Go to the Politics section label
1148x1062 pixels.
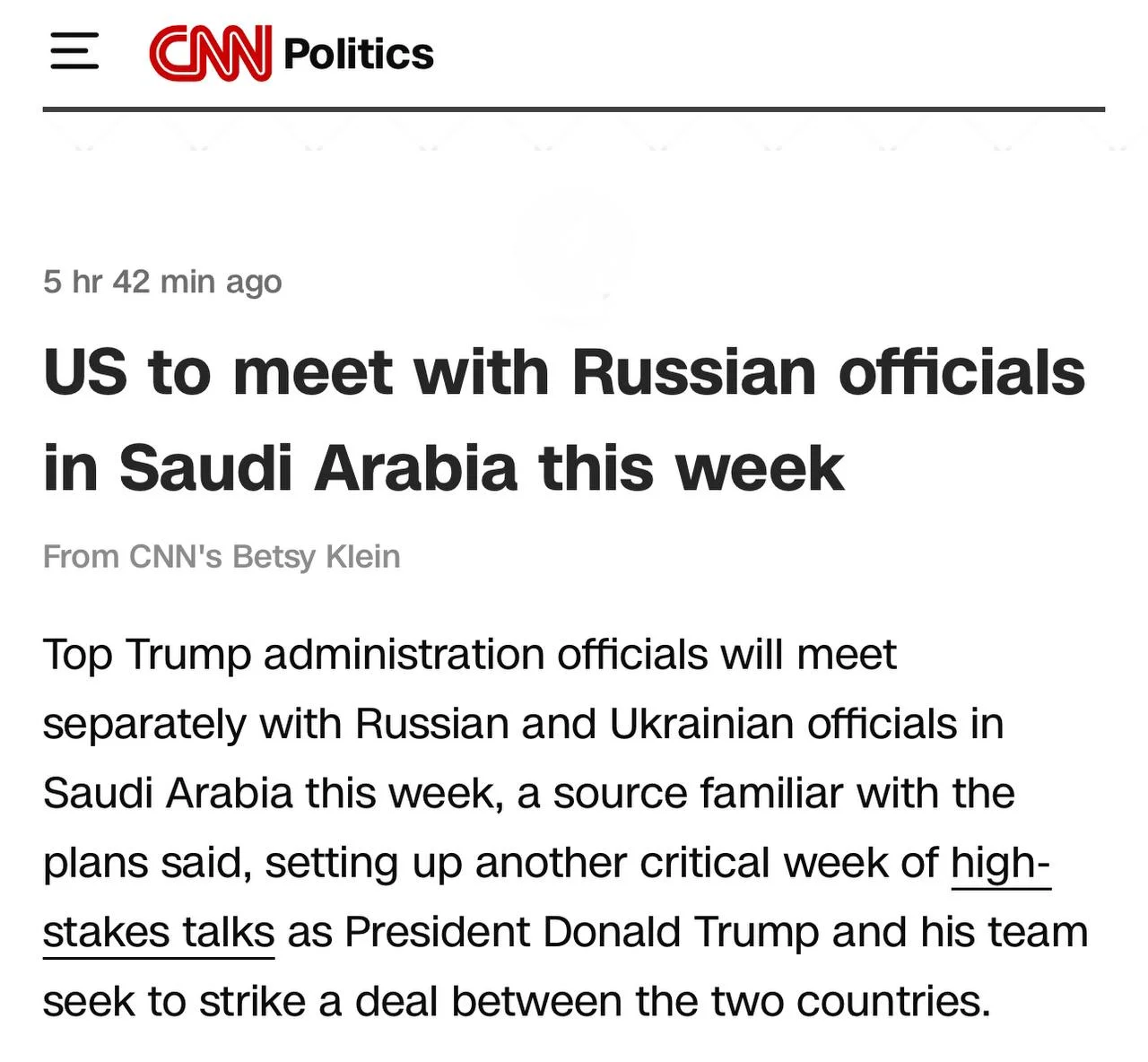point(359,54)
